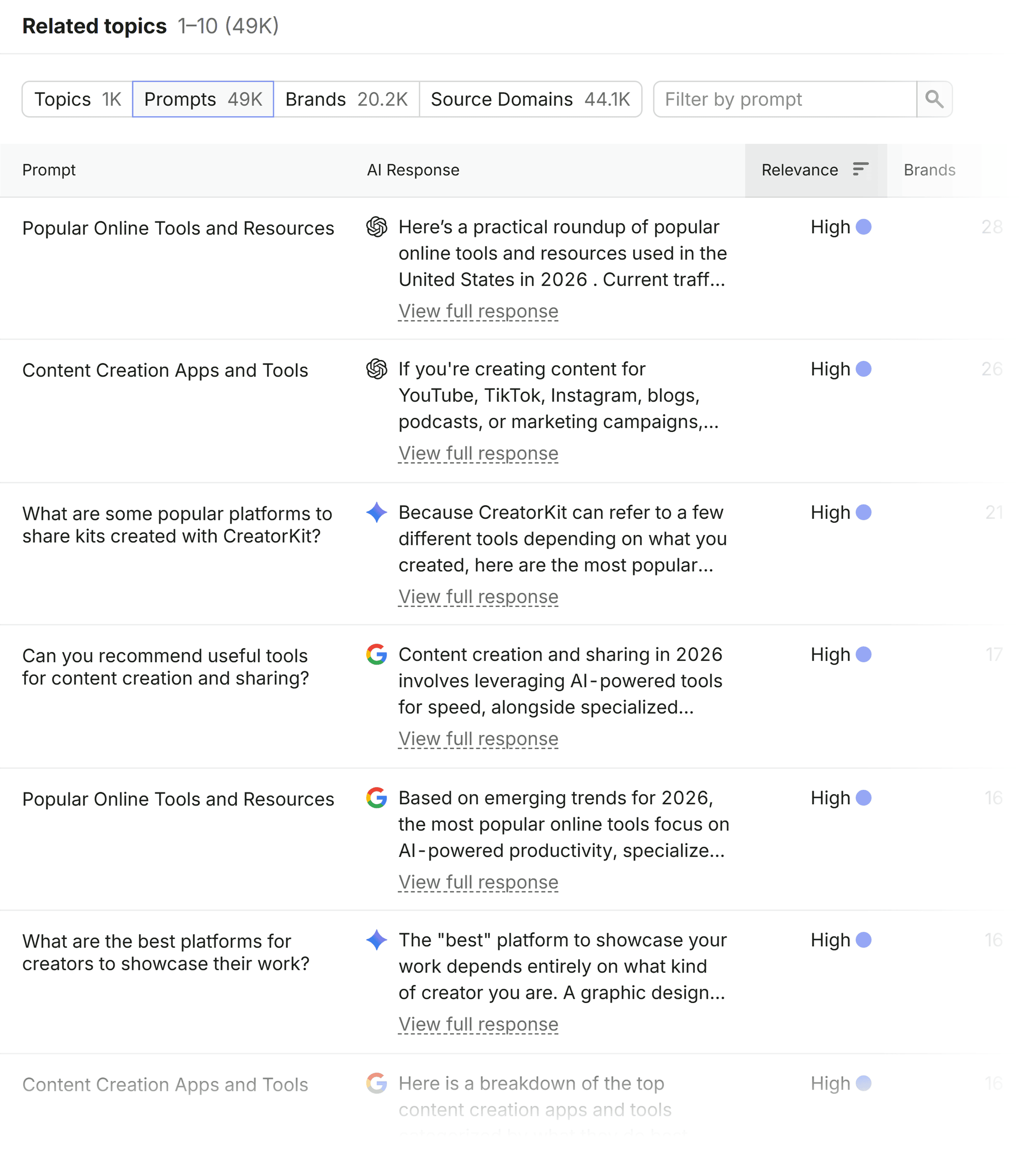Click the faded last 'Content Creation Apps and Tools' prompt
This screenshot has height=1149, width=1036.
click(165, 1085)
